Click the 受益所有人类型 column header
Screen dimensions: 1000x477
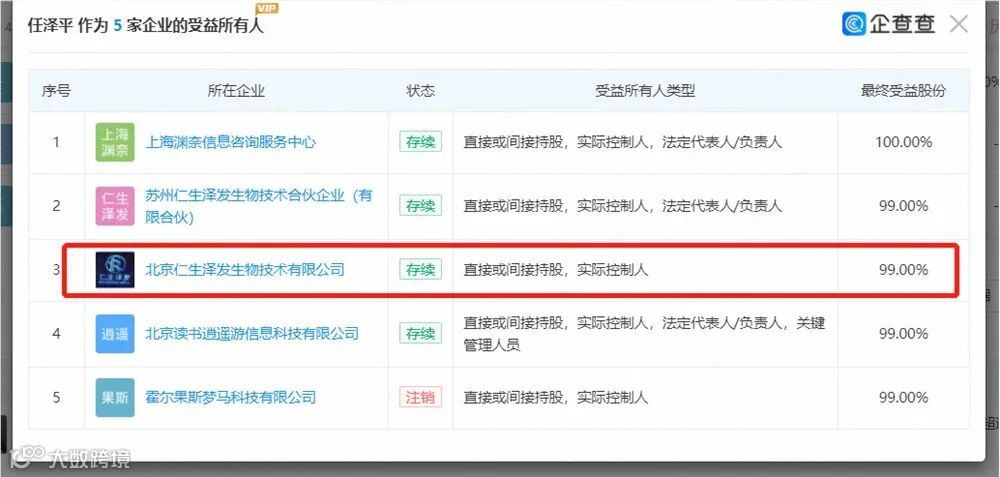pos(645,91)
